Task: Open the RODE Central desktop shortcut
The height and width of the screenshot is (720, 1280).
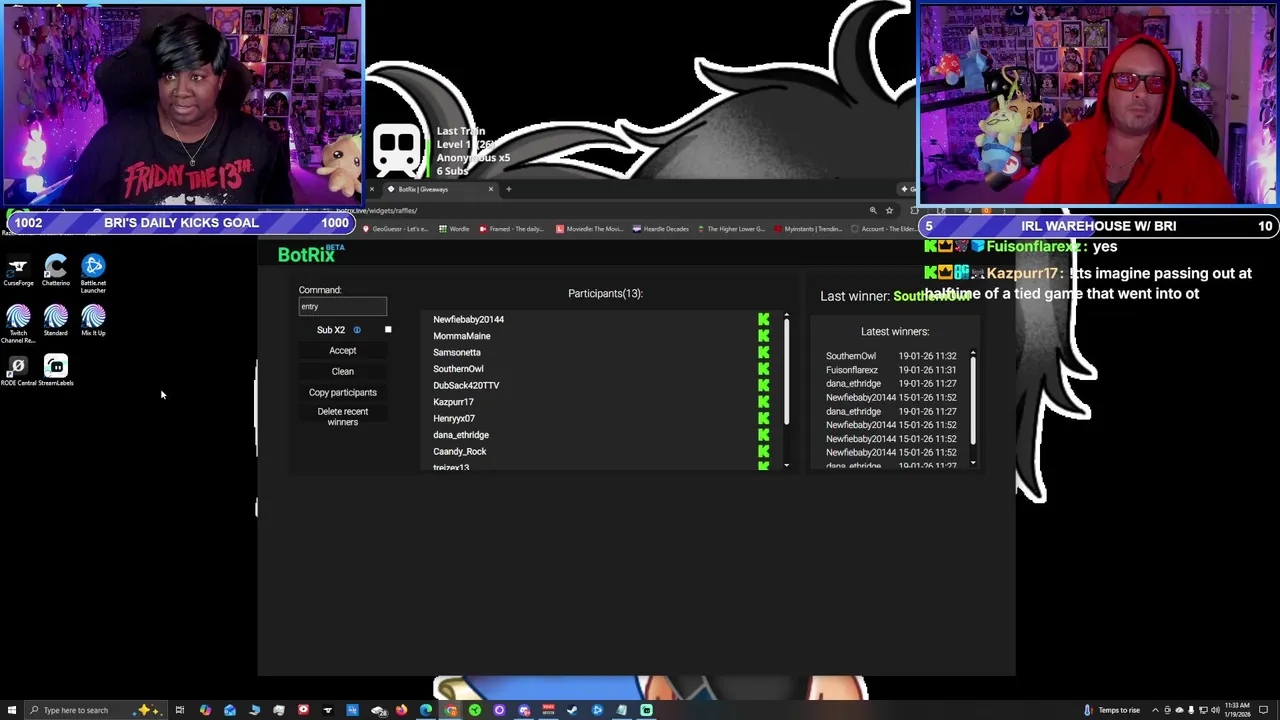Action: click(18, 371)
